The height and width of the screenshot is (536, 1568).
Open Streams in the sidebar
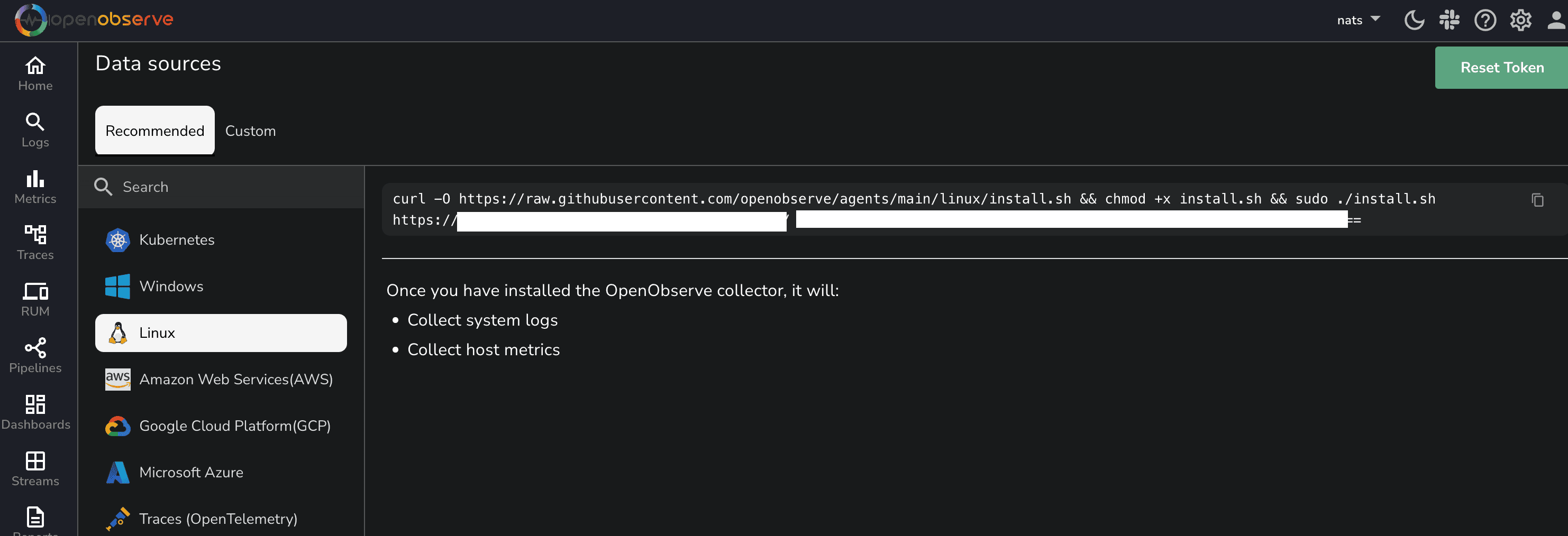click(x=35, y=469)
